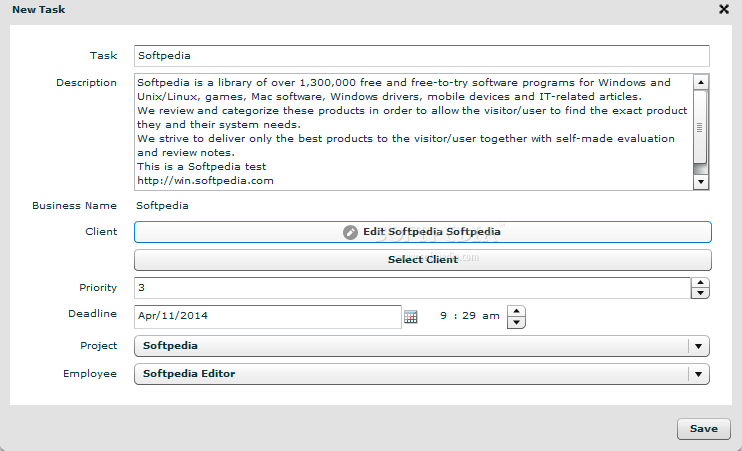
Task: Focus the Priority number field
Action: 413,288
